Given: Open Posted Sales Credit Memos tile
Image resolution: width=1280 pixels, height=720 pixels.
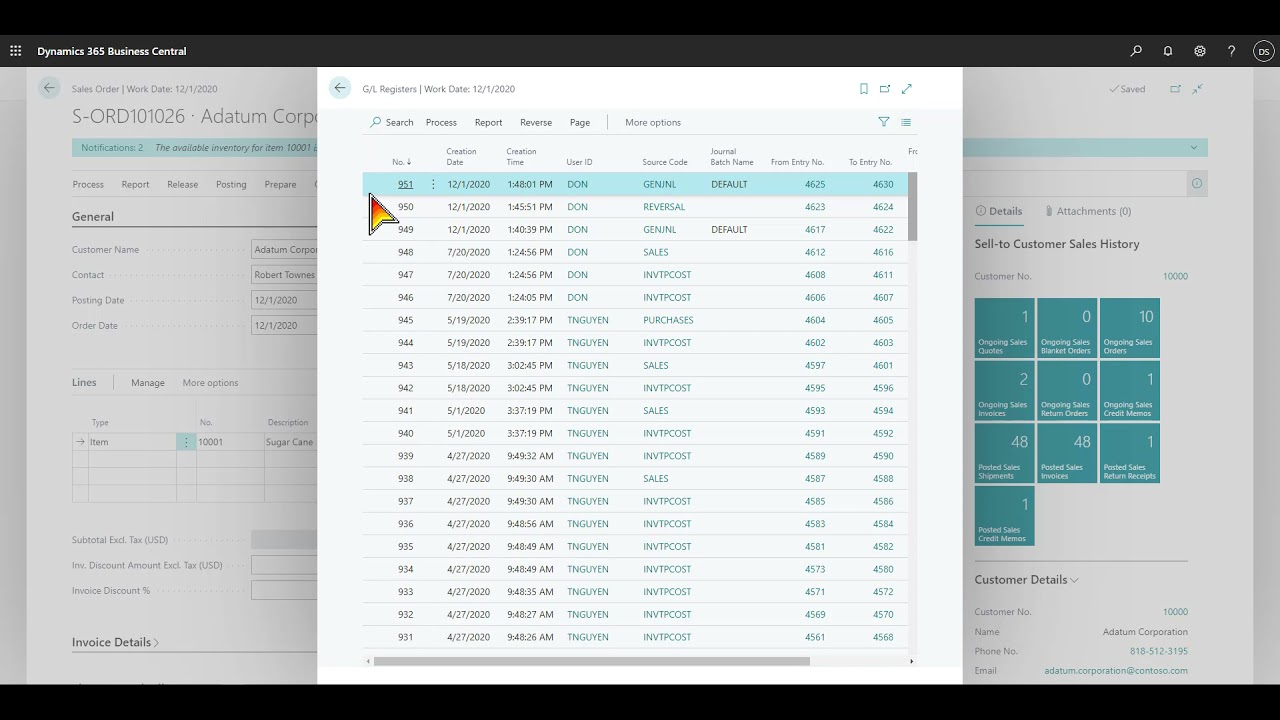Looking at the screenshot, I should (1005, 516).
